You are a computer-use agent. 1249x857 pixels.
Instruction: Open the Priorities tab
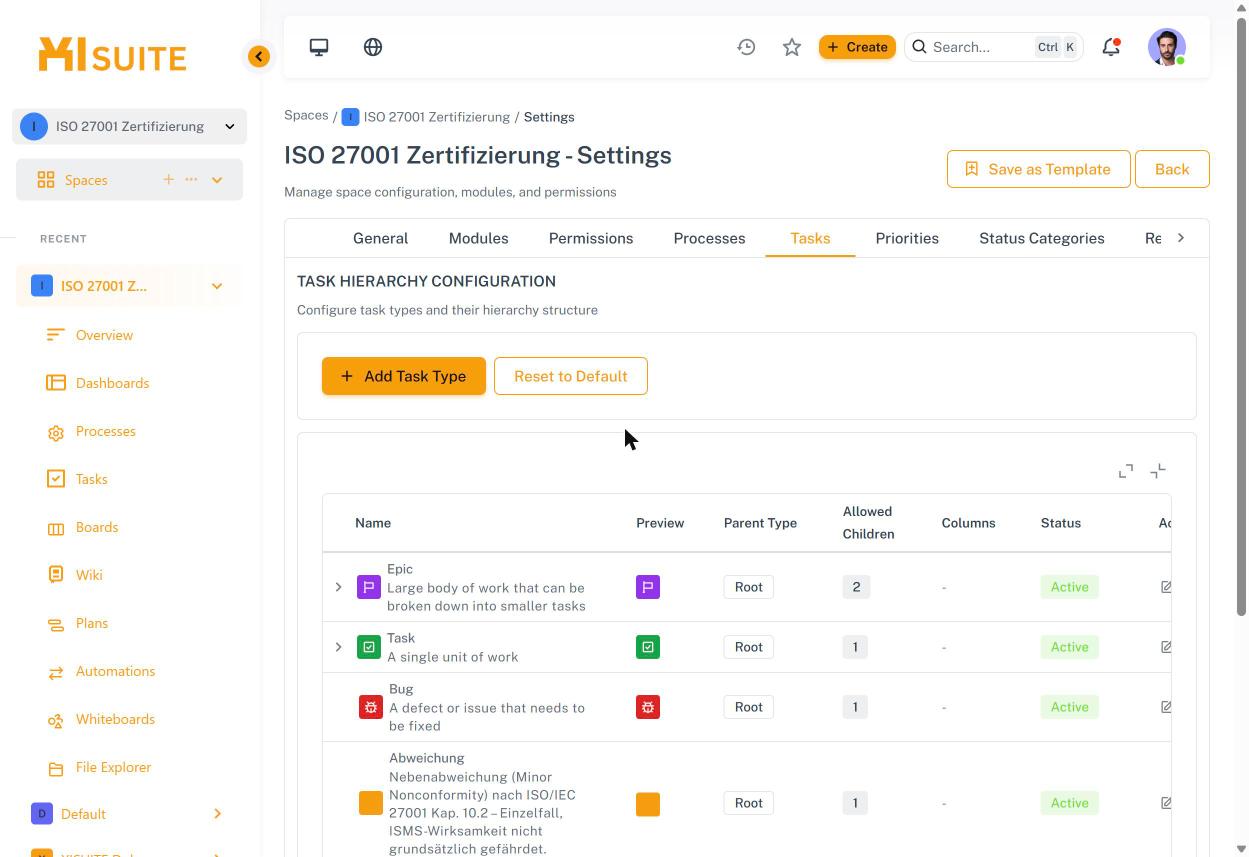tap(907, 238)
